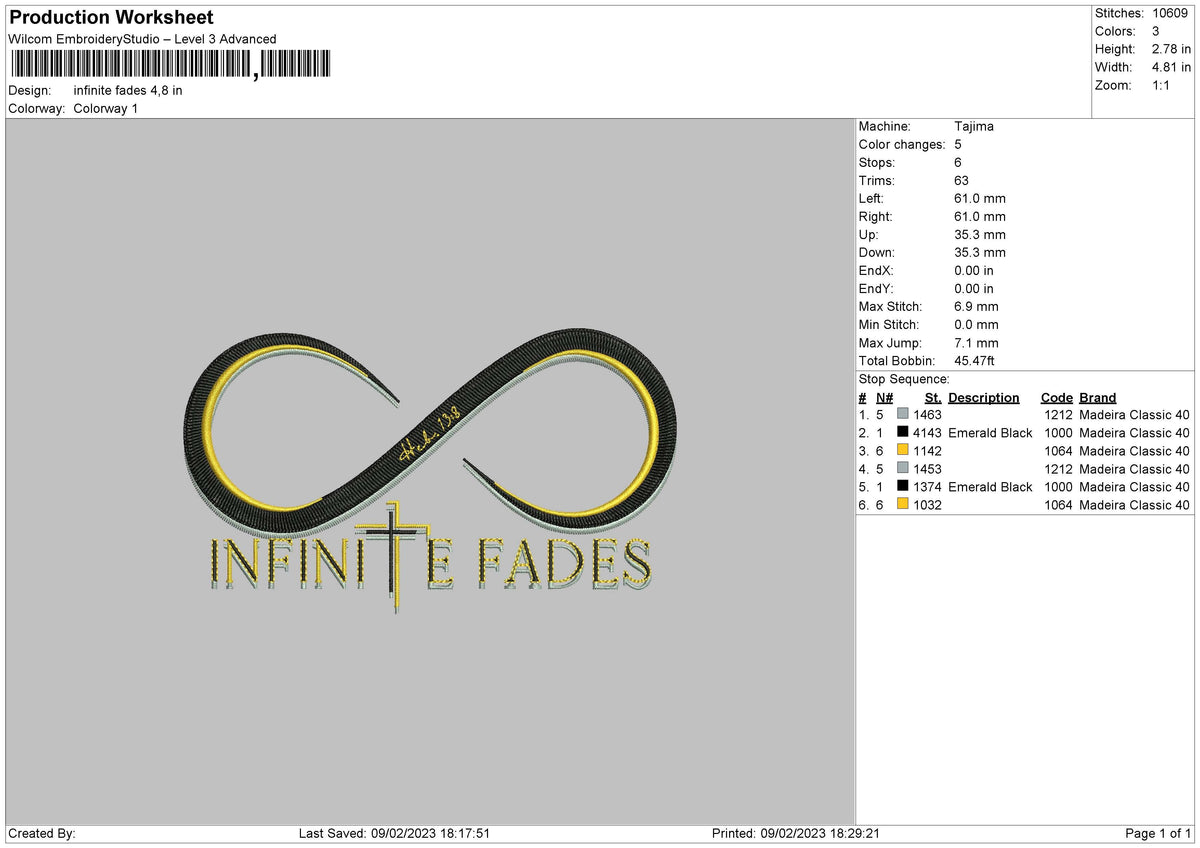Click the Trims value 63

click(x=962, y=180)
